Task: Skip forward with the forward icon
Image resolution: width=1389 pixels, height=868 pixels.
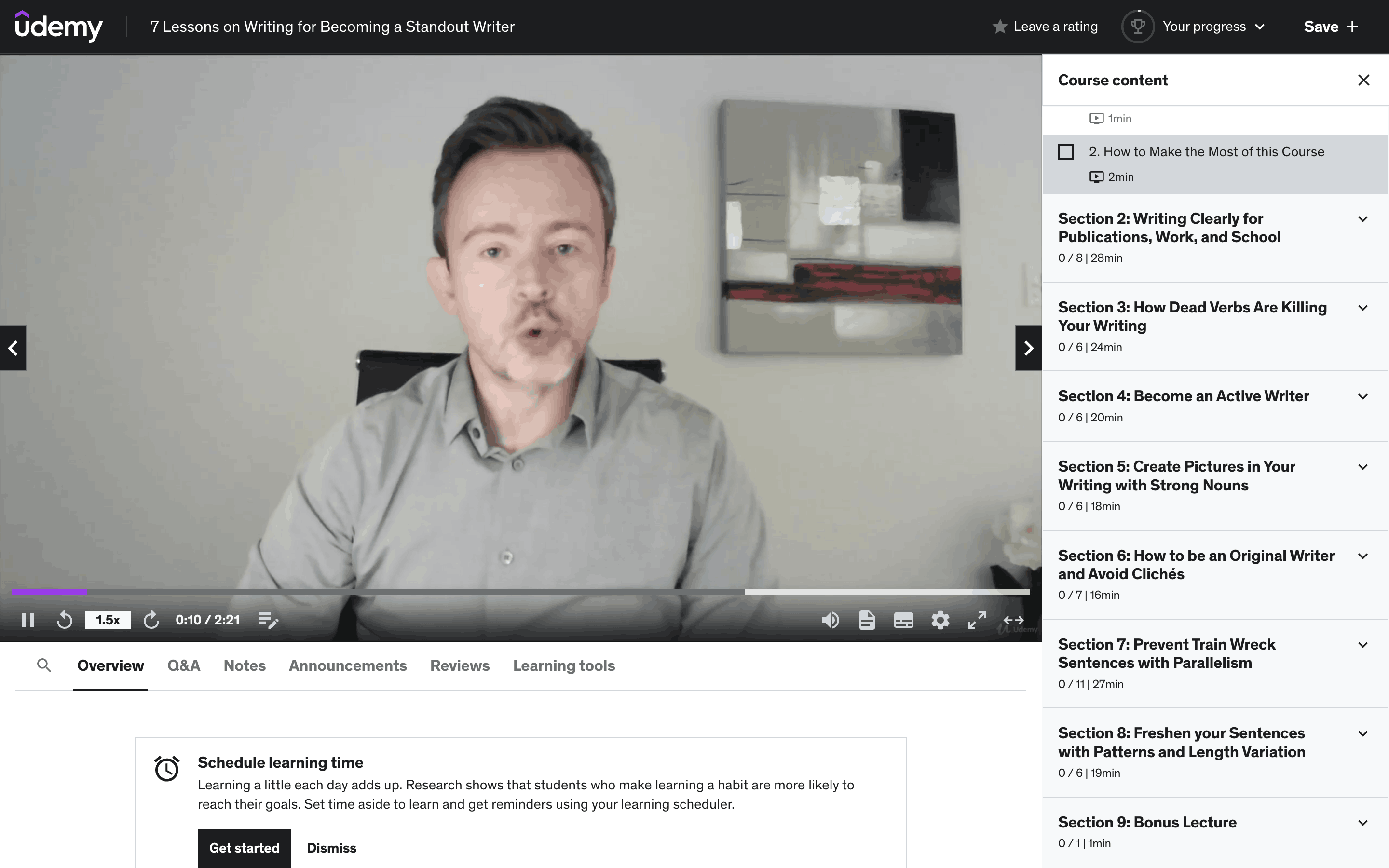Action: 151,620
